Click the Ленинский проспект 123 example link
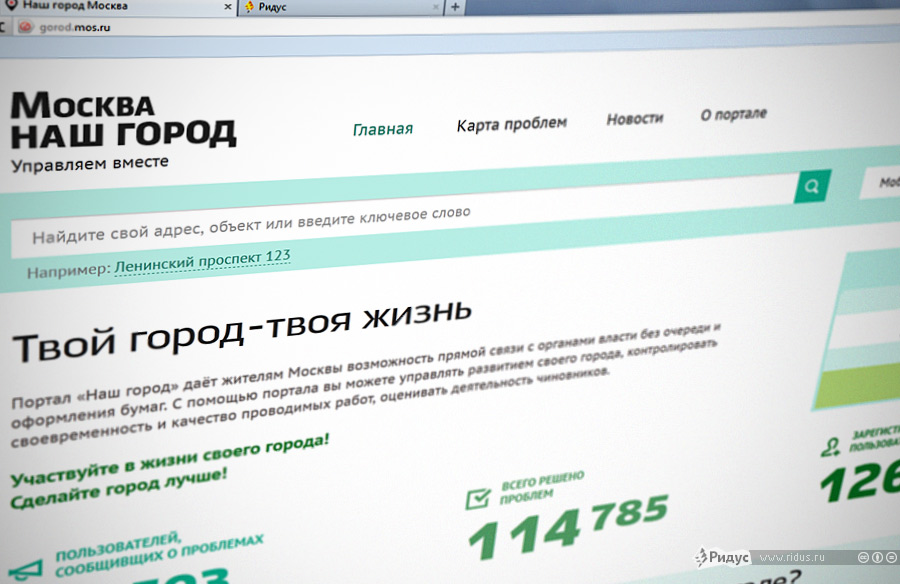Image resolution: width=900 pixels, height=584 pixels. 202,261
